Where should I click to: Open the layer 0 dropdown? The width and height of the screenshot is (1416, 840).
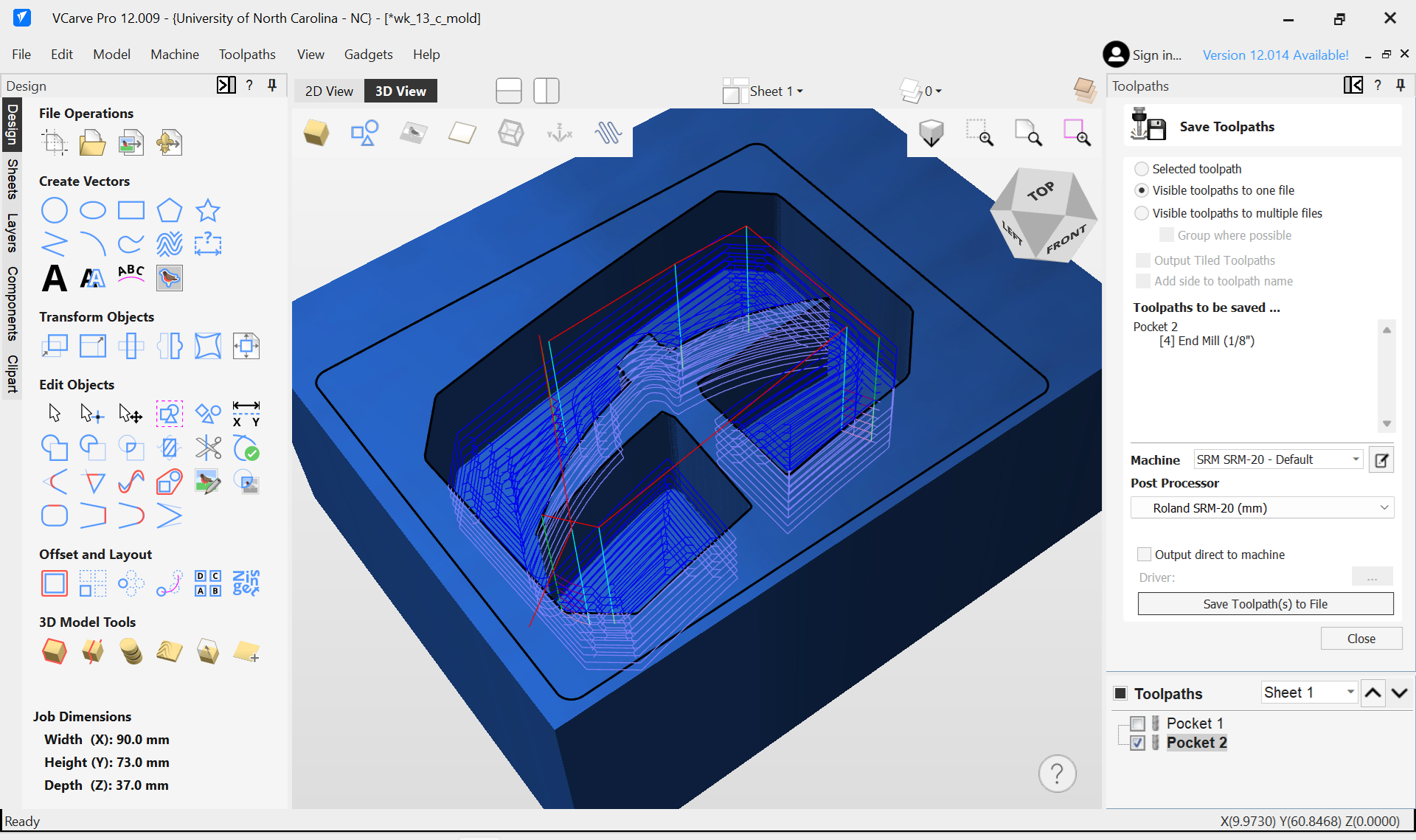921,91
